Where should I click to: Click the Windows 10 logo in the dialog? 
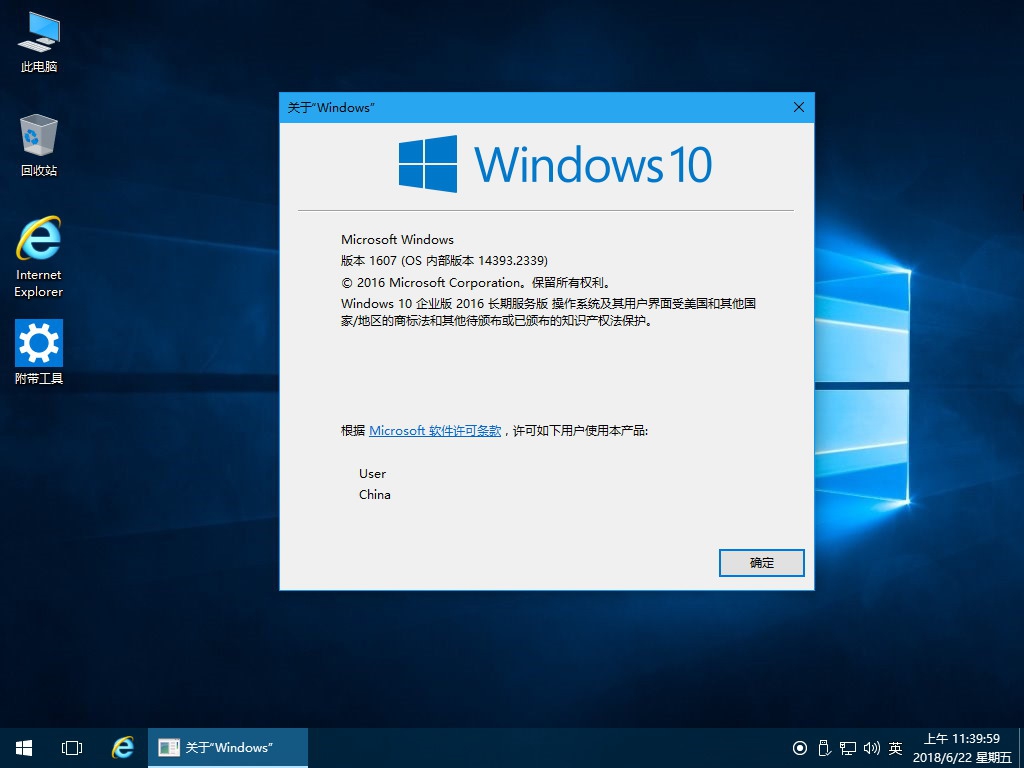(555, 164)
